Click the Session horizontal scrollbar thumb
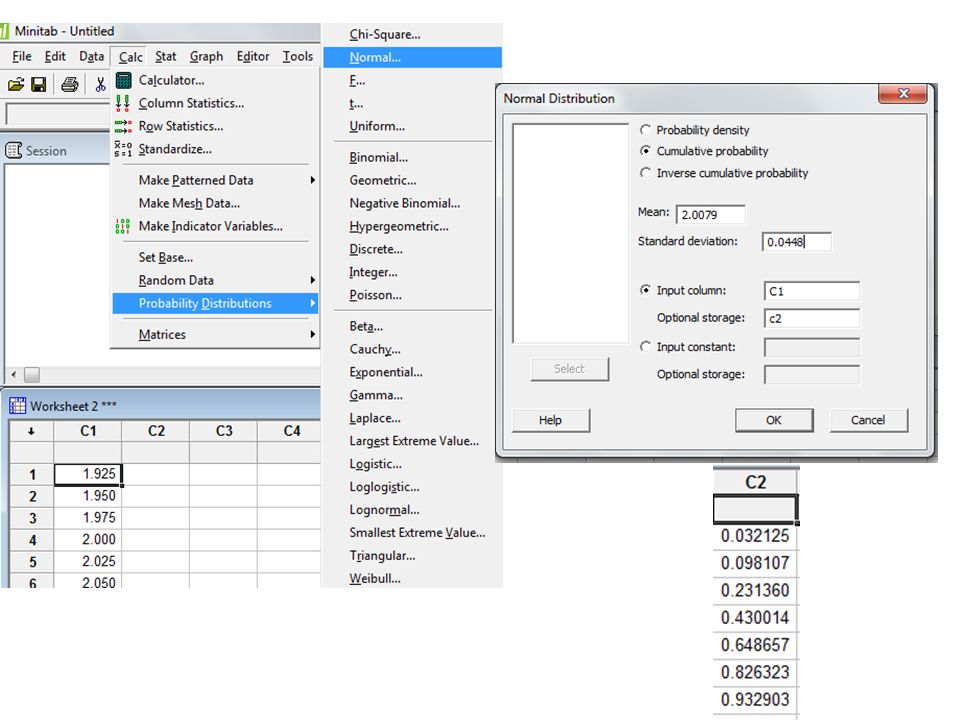This screenshot has width=960, height=720. pos(32,374)
